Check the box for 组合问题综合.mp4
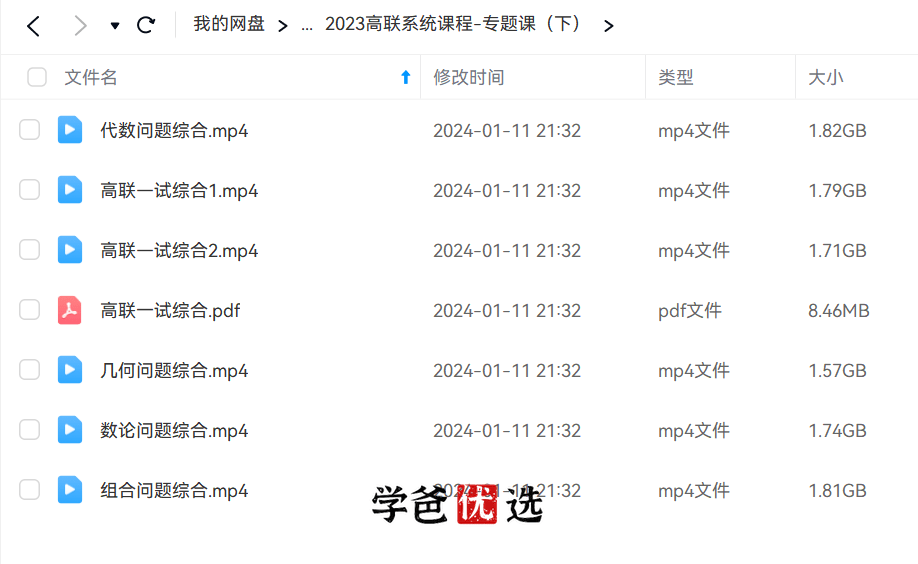This screenshot has width=918, height=564. click(29, 490)
